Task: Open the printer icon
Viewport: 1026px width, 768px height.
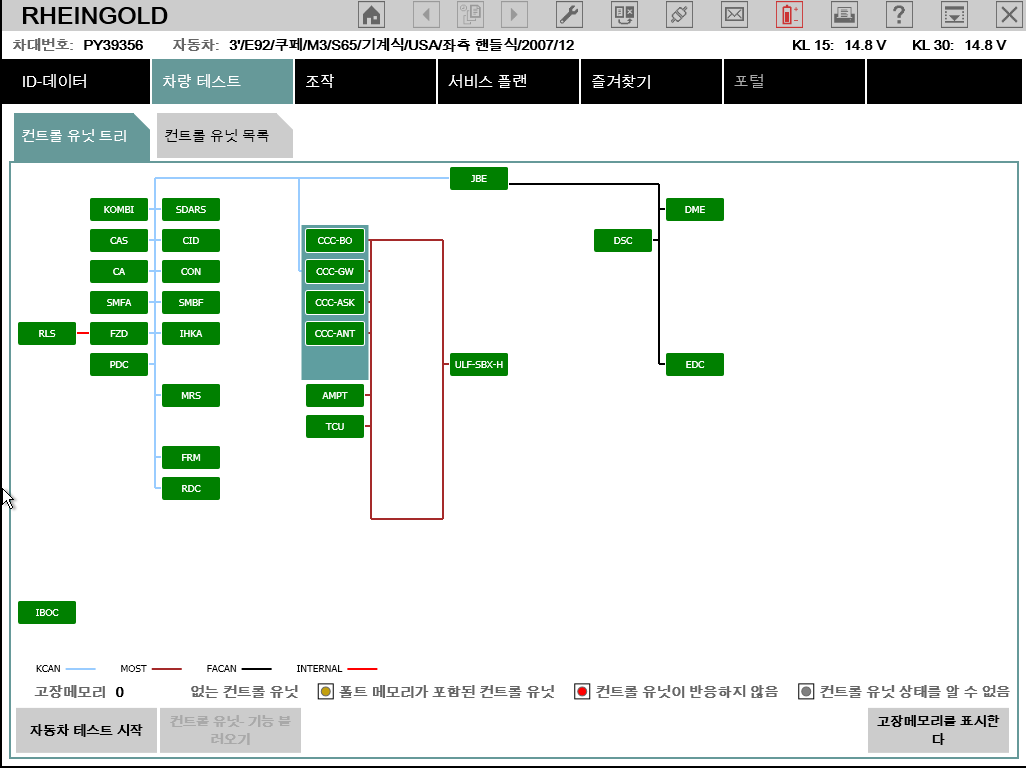Action: (x=844, y=14)
